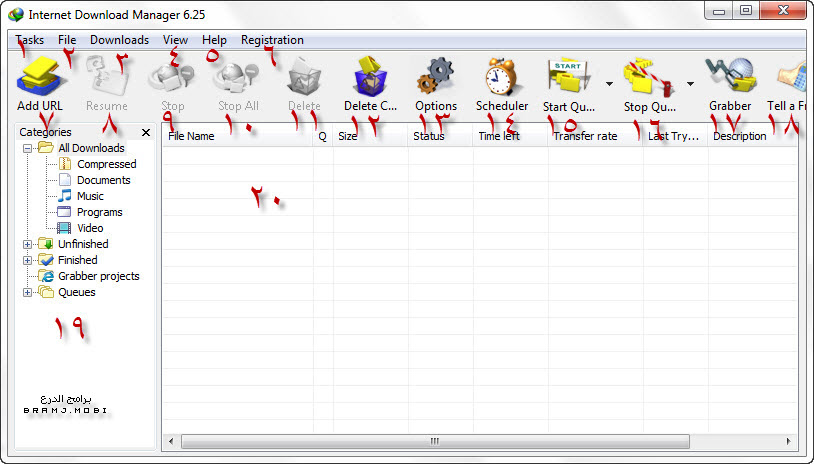This screenshot has height=464, width=814.
Task: Click the Add URL toolbar icon
Action: pyautogui.click(x=40, y=74)
